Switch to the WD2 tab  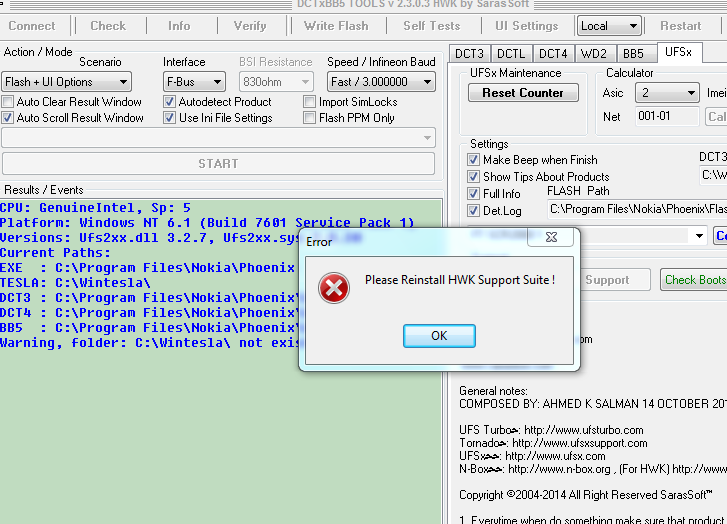pos(594,54)
